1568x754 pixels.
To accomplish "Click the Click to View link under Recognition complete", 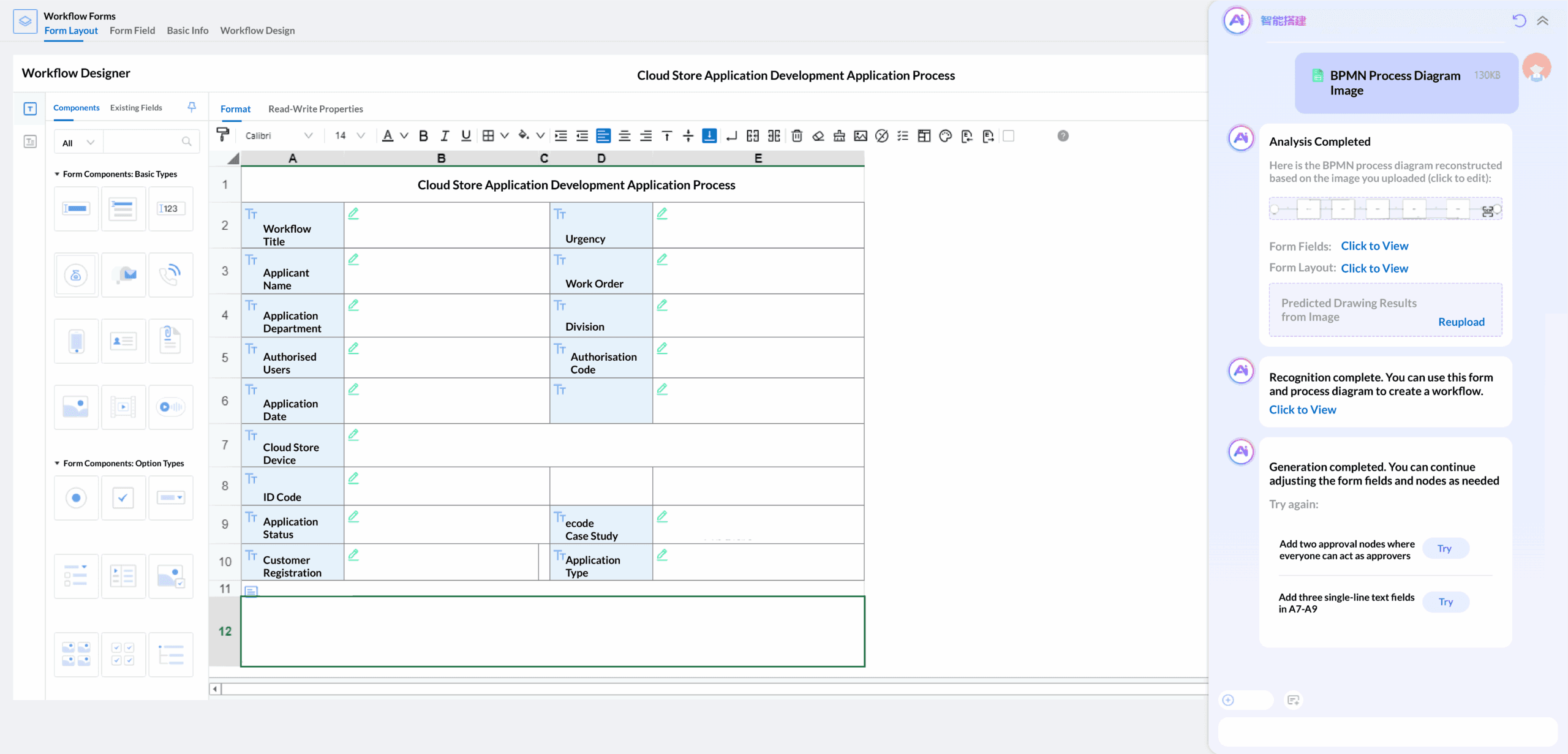I will (1302, 410).
